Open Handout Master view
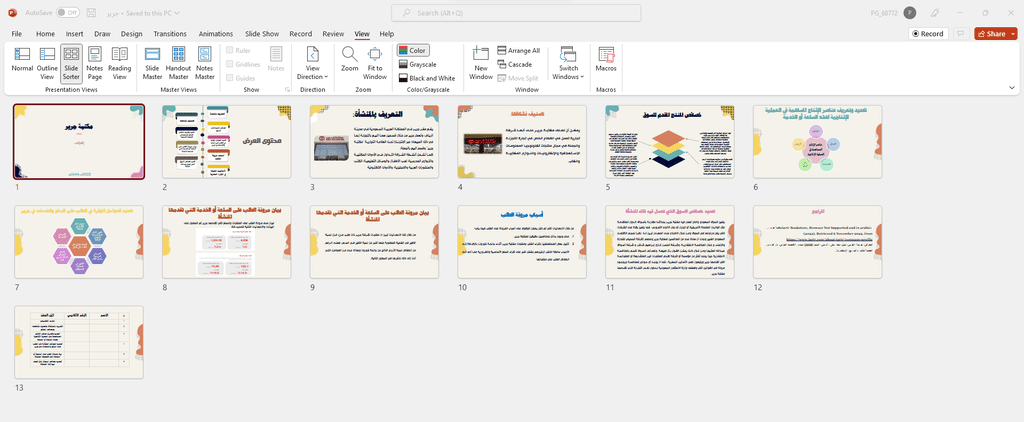 (178, 63)
